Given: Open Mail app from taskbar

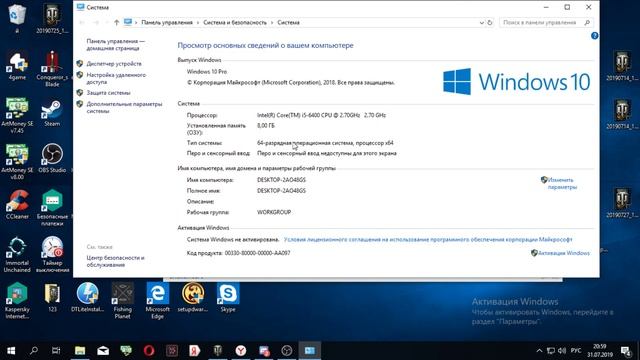Looking at the screenshot, I should click(x=103, y=351).
